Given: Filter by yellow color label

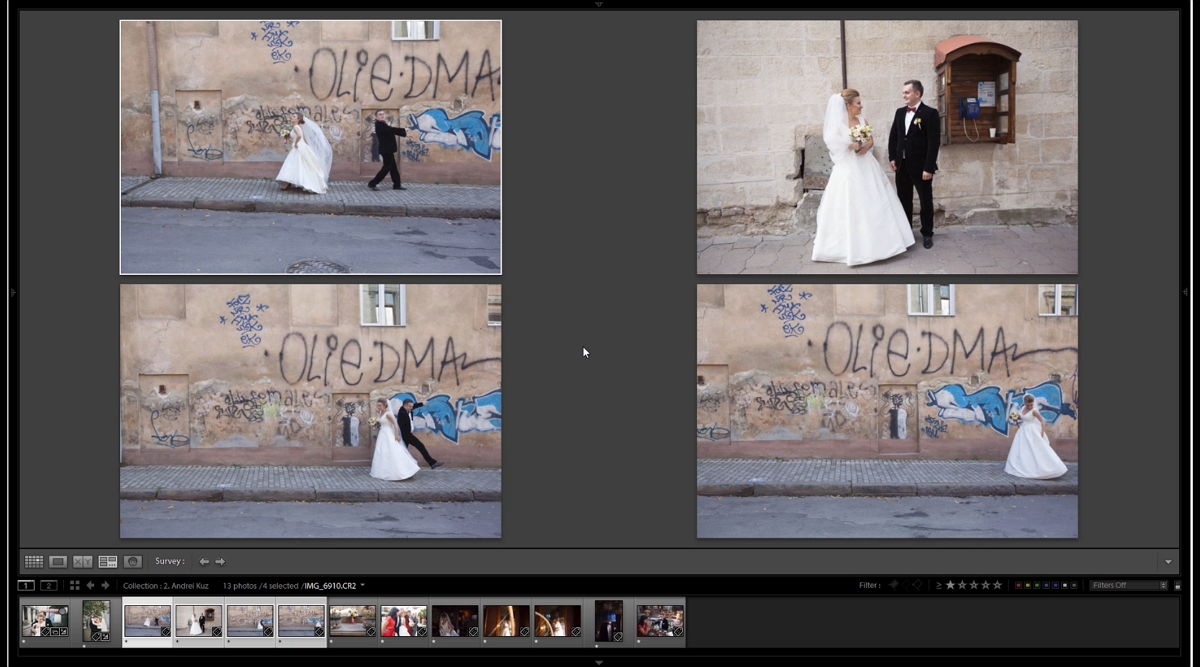Looking at the screenshot, I should point(1026,585).
